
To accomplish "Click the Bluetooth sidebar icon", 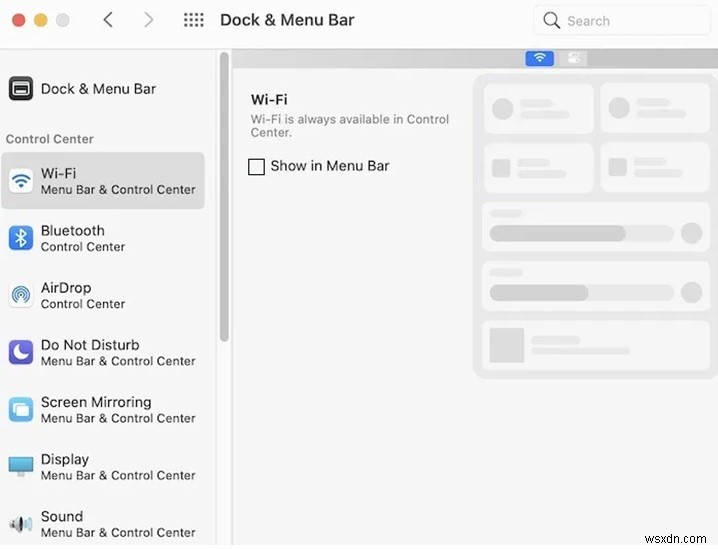I will (x=21, y=238).
